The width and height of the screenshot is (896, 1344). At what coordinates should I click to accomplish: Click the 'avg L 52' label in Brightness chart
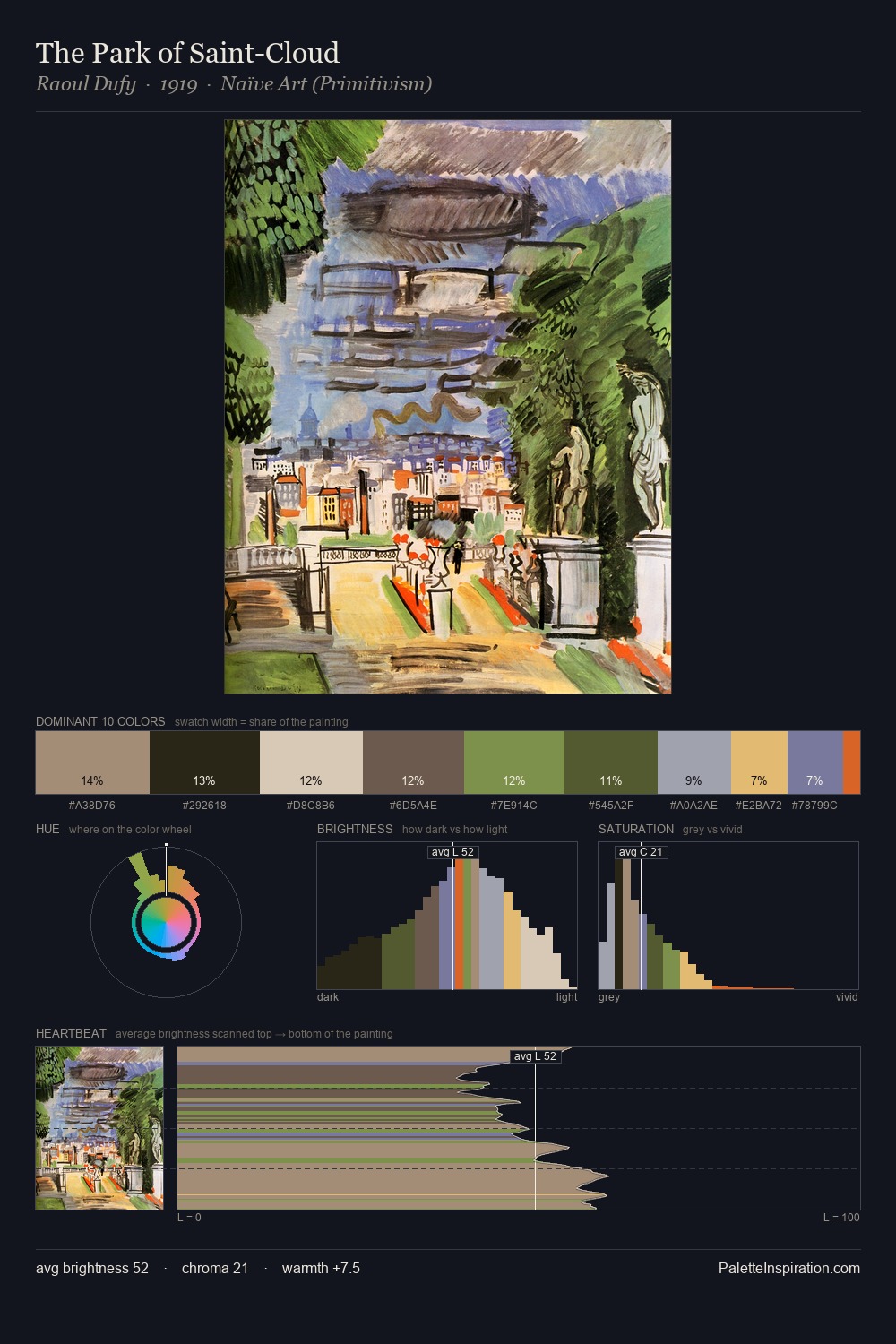pos(452,852)
